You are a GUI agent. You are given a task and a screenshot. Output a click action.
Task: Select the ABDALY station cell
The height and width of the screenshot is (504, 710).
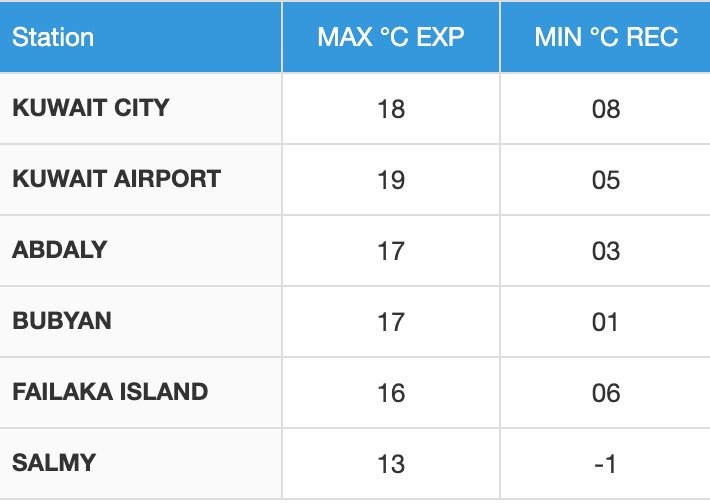point(59,250)
